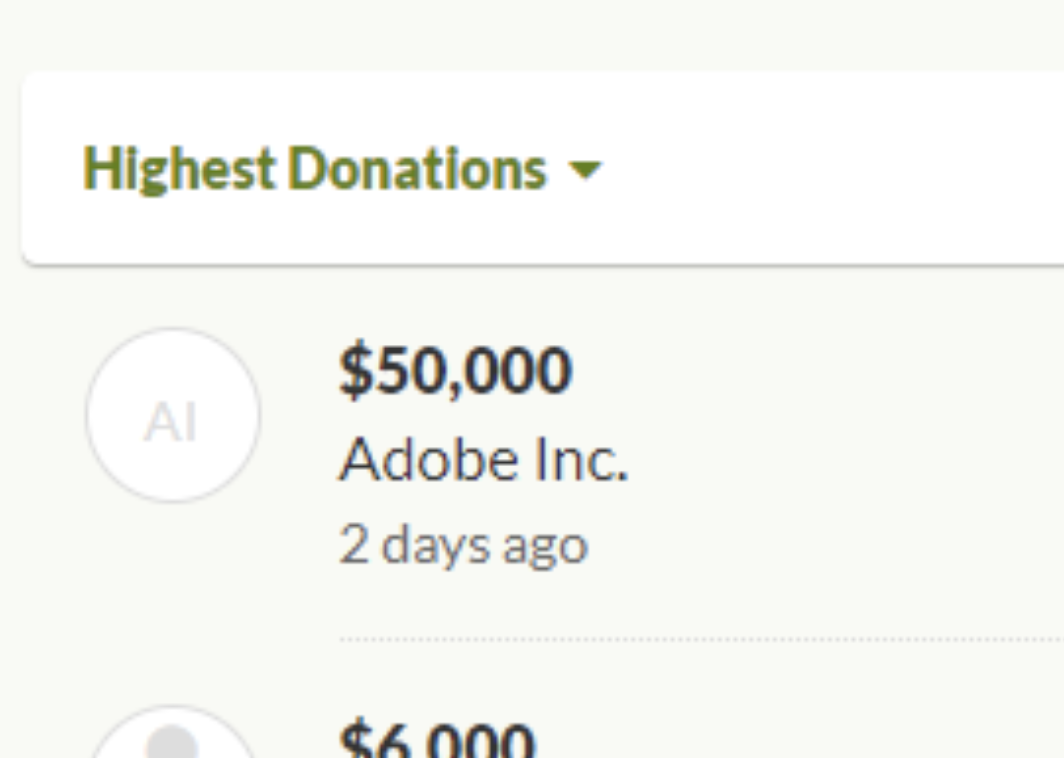The height and width of the screenshot is (758, 1064).
Task: Click the dotted divider below Adobe donation
Action: pyautogui.click(x=702, y=639)
